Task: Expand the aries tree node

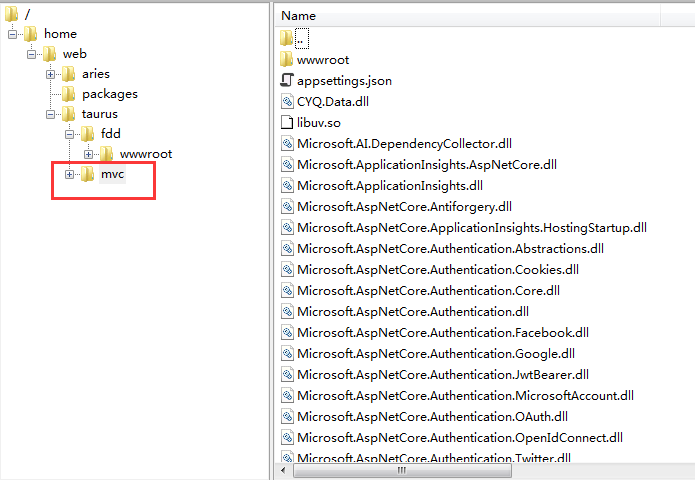Action: tap(51, 74)
